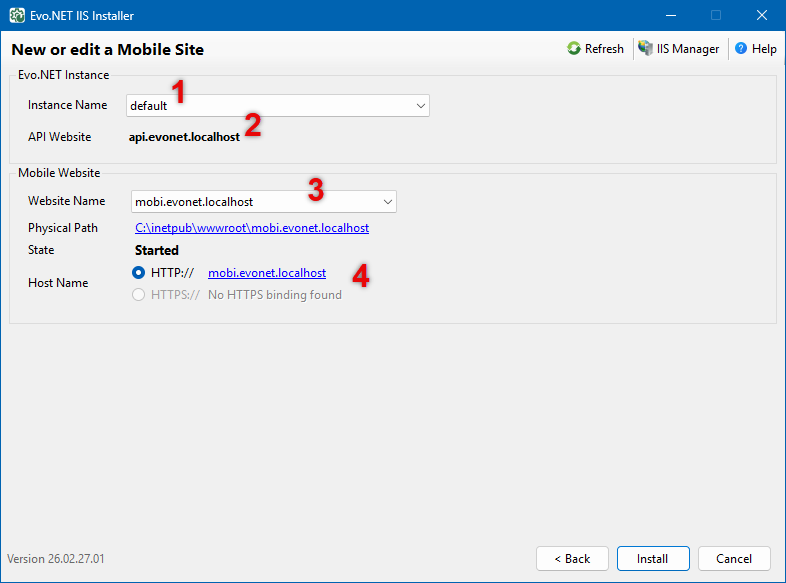Click the Started state text

coord(157,250)
